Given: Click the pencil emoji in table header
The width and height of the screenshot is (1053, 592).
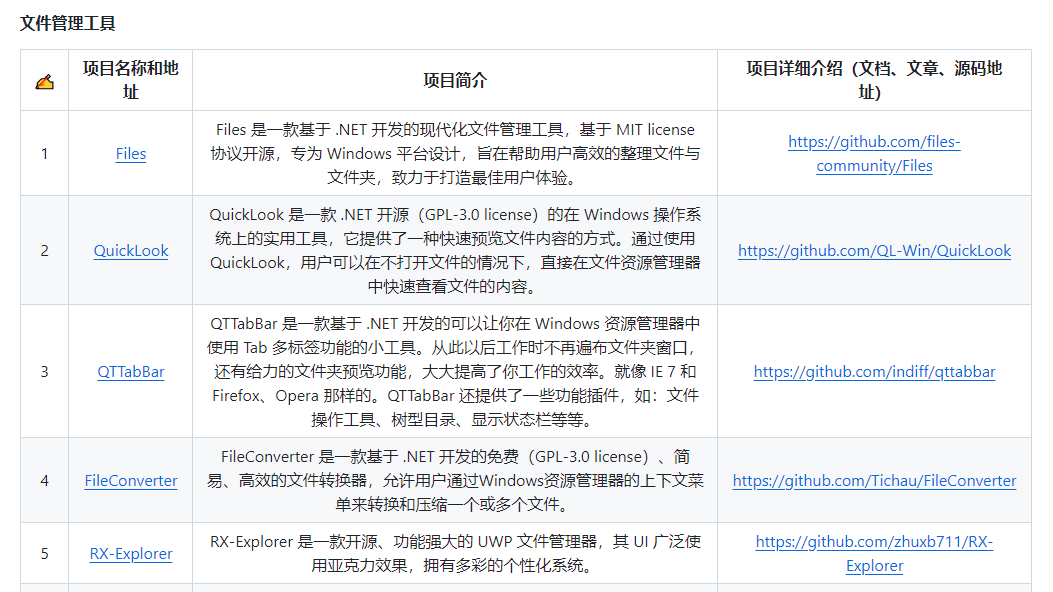Looking at the screenshot, I should pyautogui.click(x=44, y=82).
